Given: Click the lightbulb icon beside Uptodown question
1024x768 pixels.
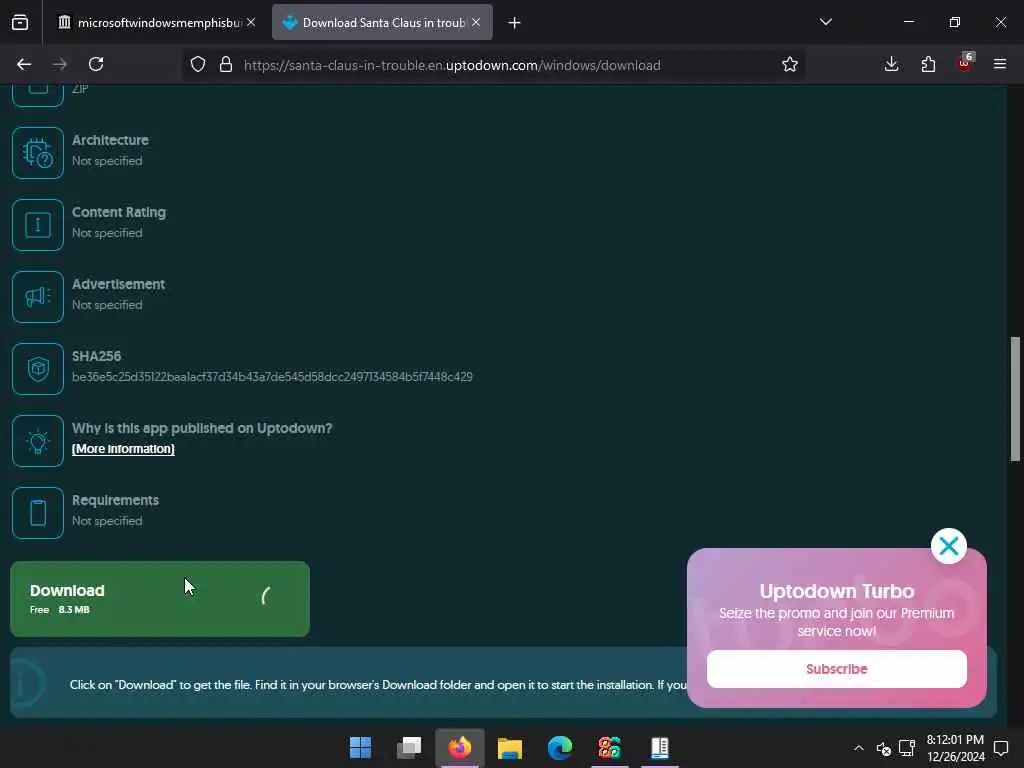Looking at the screenshot, I should pyautogui.click(x=38, y=441).
